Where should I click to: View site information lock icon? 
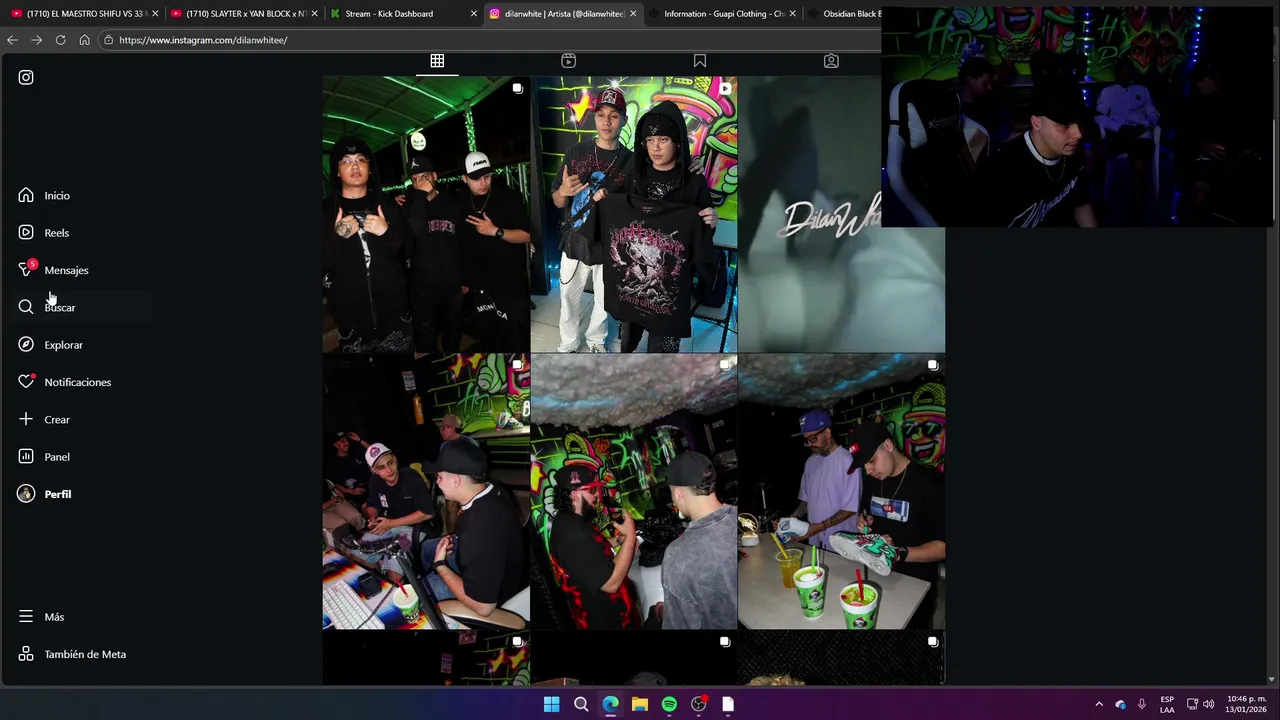pyautogui.click(x=108, y=40)
